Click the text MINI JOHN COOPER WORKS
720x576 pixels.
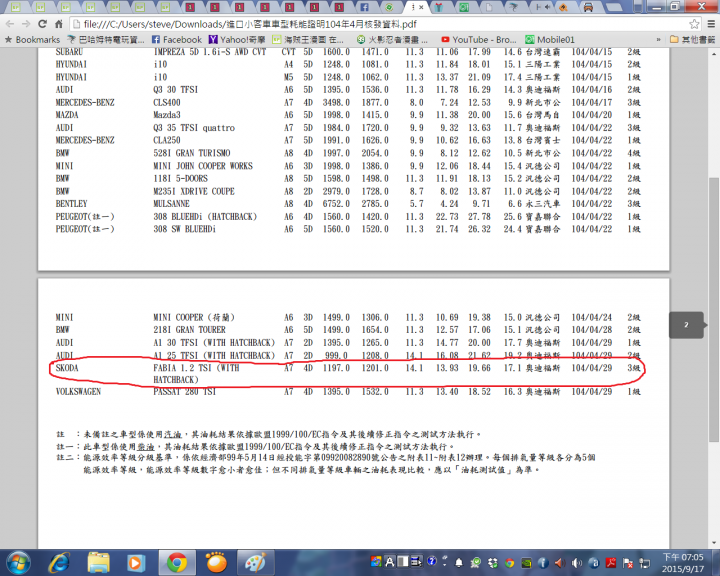point(203,166)
